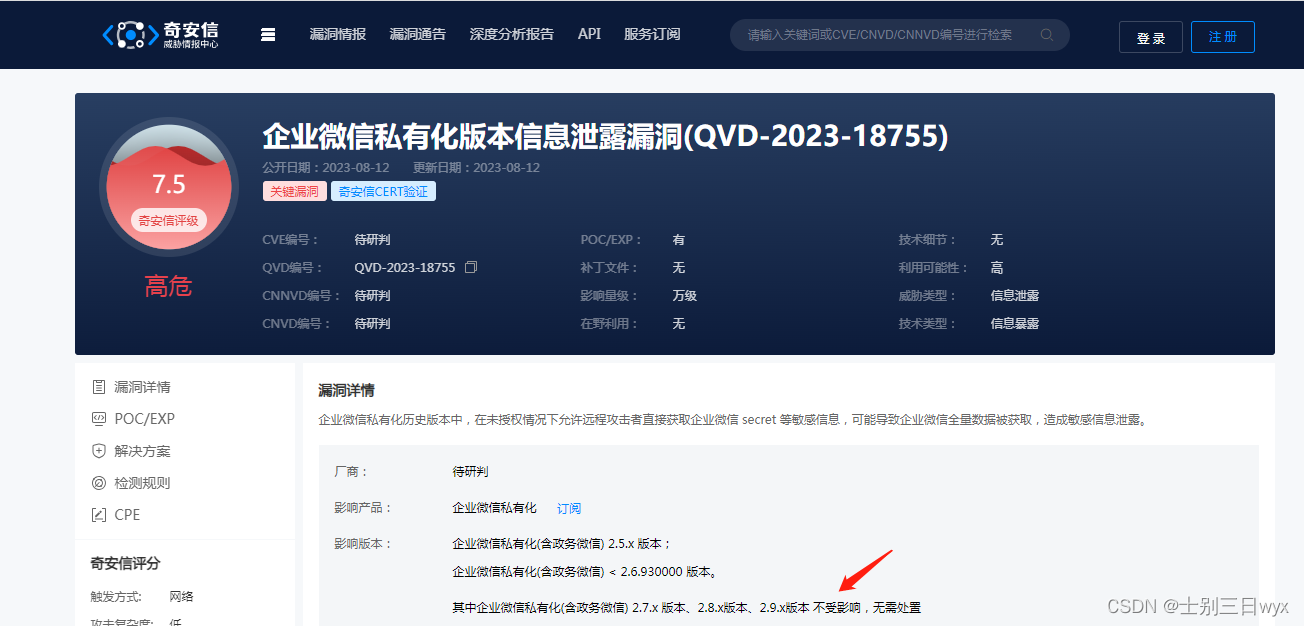The width and height of the screenshot is (1304, 626).
Task: Select CPE in the sidebar
Action: click(127, 515)
